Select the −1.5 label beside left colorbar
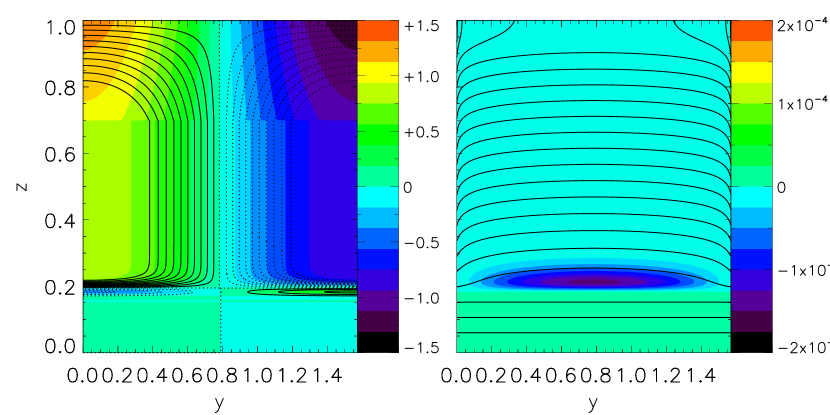This screenshot has height=415, width=830. 421,347
